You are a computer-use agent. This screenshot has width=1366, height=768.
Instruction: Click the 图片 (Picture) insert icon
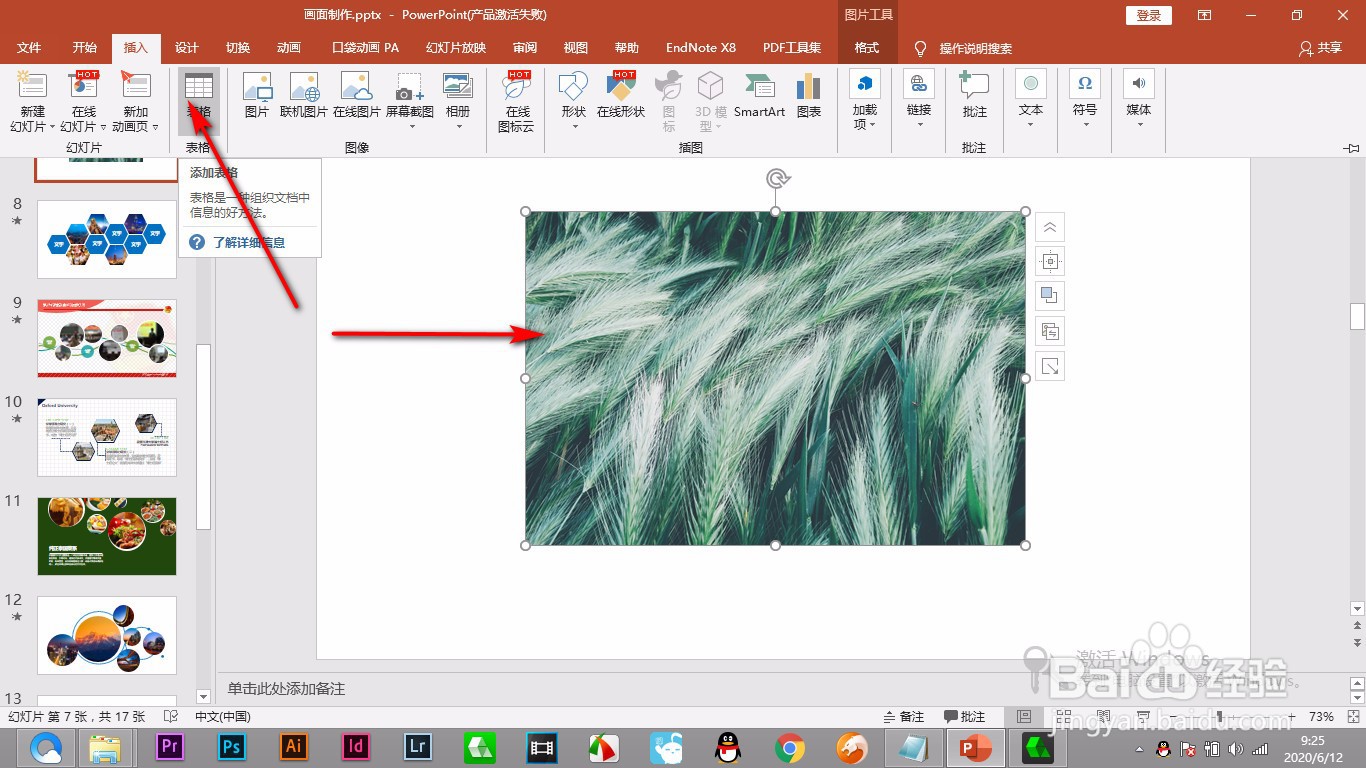(257, 96)
